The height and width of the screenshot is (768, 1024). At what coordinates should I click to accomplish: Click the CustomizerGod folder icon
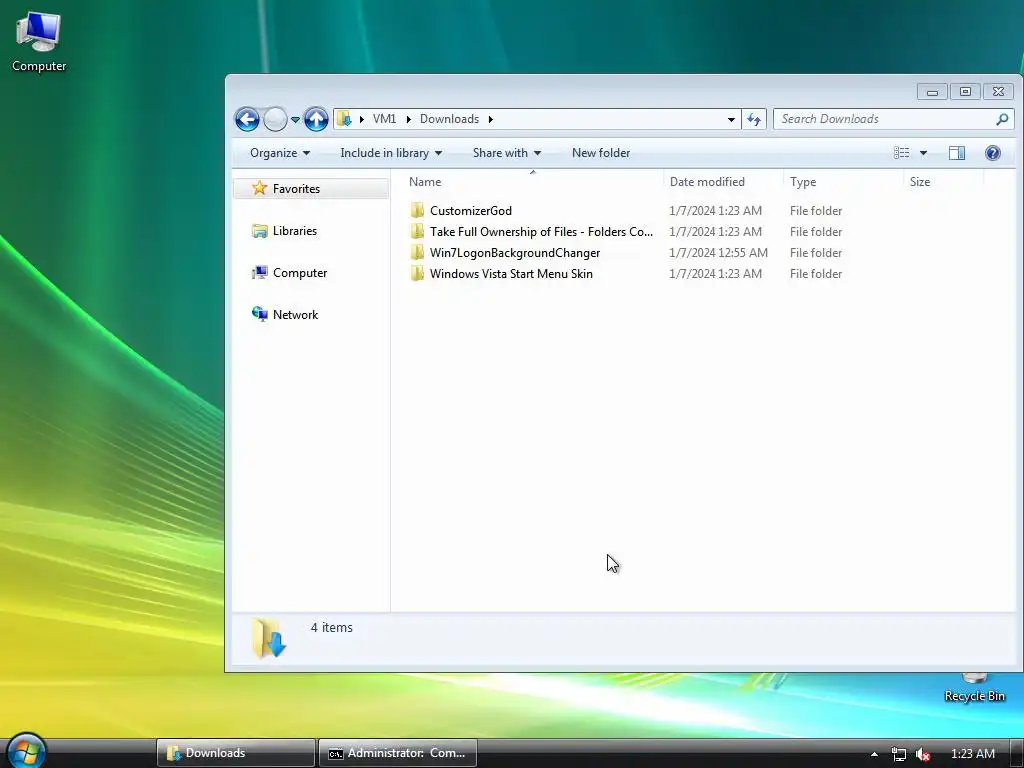(x=417, y=210)
